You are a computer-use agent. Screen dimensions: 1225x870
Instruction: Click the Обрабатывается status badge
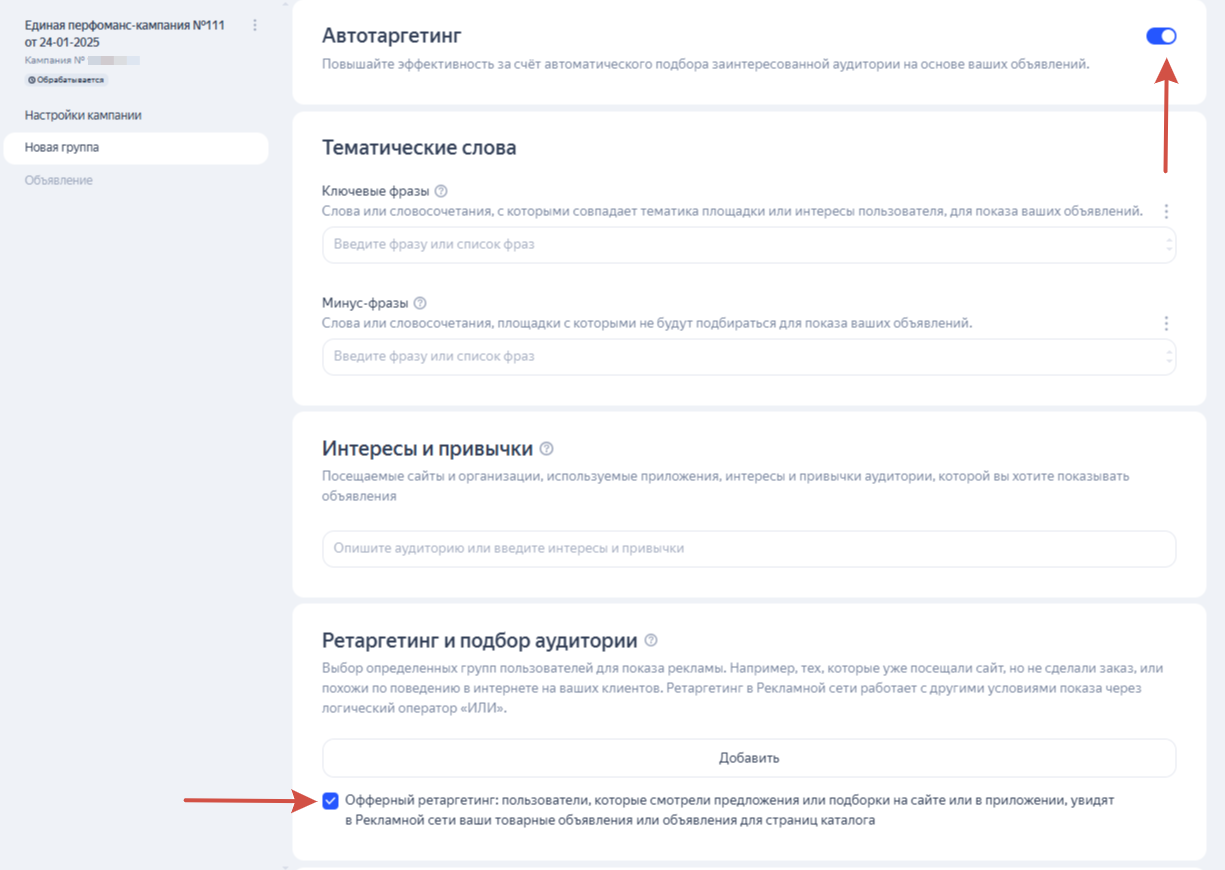66,79
